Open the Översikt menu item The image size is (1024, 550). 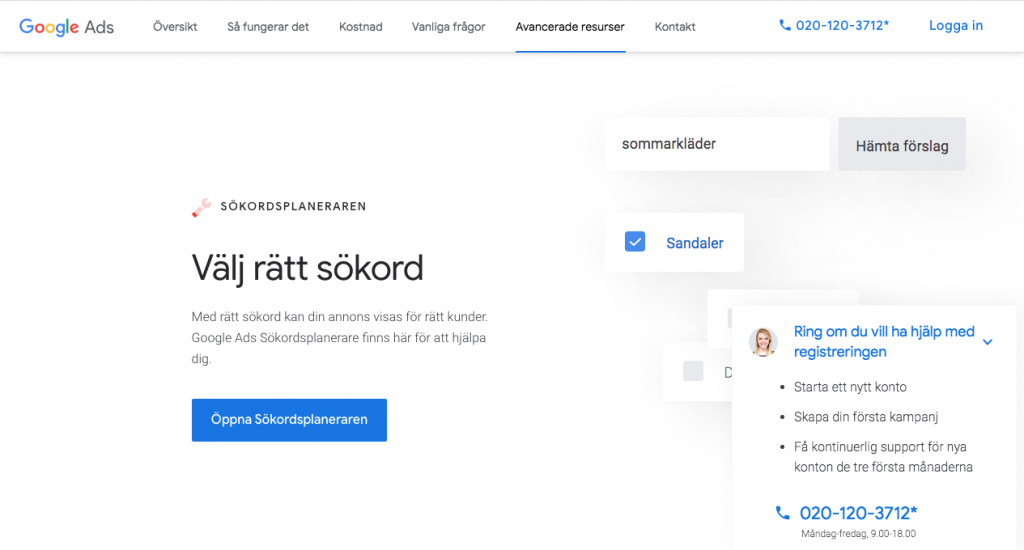175,27
